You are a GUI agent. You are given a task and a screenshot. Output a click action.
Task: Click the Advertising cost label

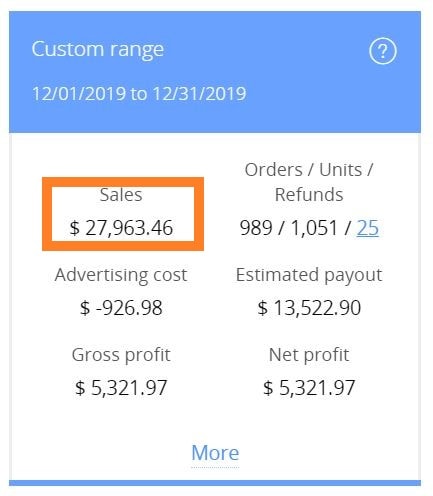[x=121, y=275]
